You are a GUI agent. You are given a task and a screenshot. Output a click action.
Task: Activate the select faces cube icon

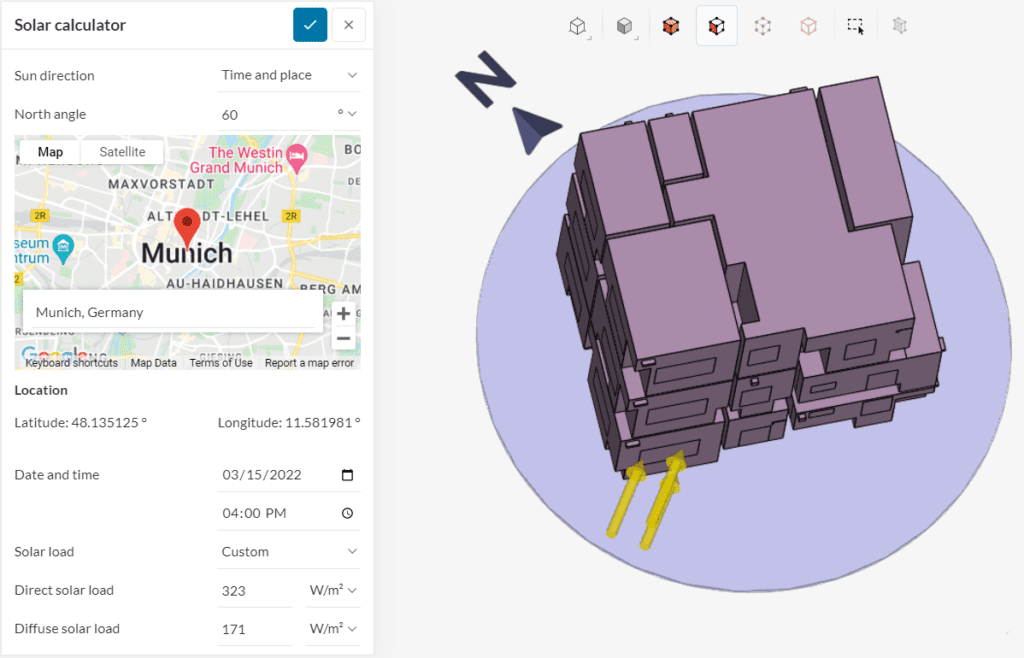tap(716, 27)
